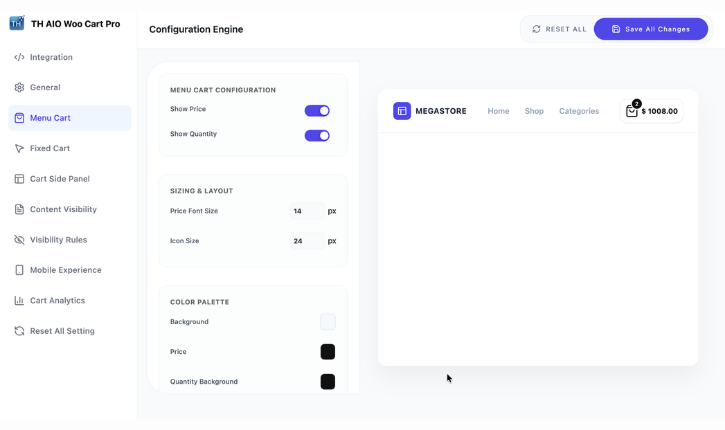This screenshot has width=725, height=430.
Task: Click the Cart Analytics bar chart icon
Action: coord(19,301)
